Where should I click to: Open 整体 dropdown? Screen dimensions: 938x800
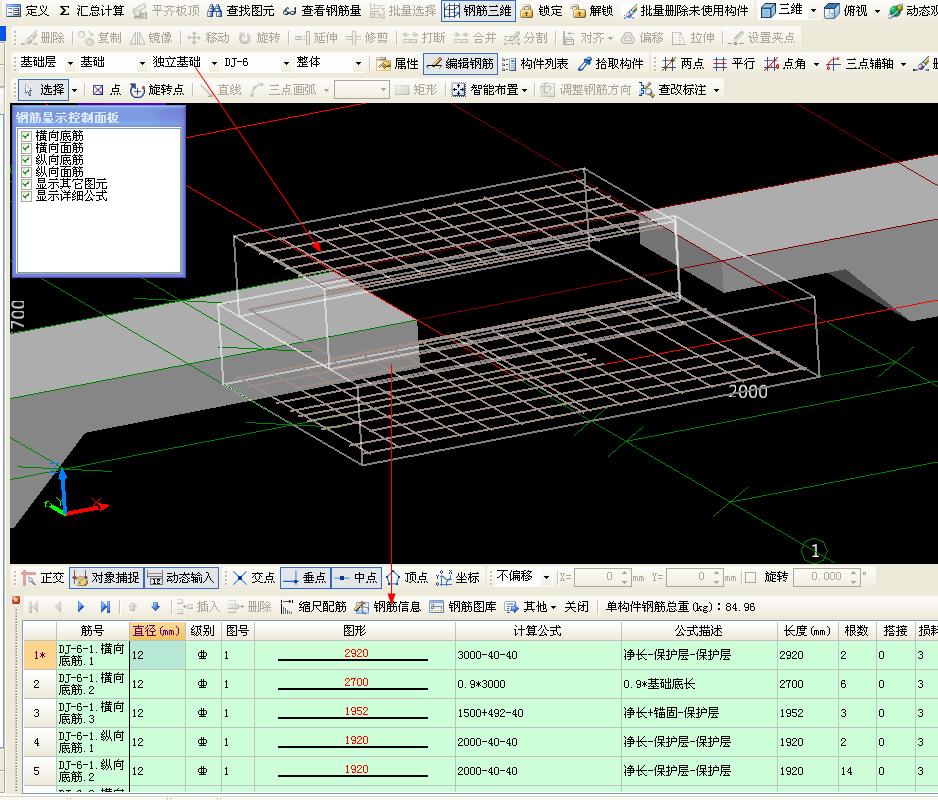coord(358,63)
